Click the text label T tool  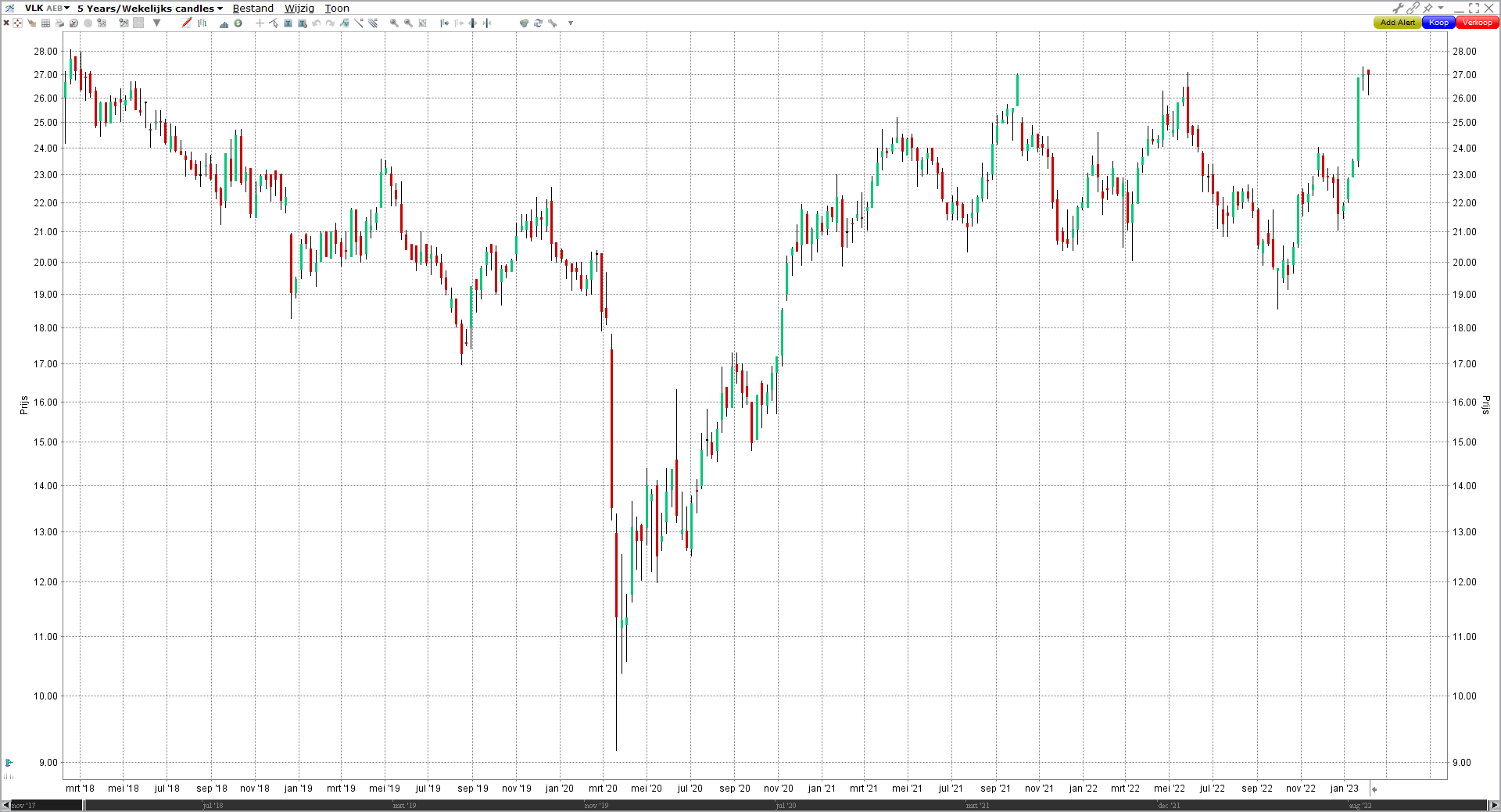coord(288,23)
